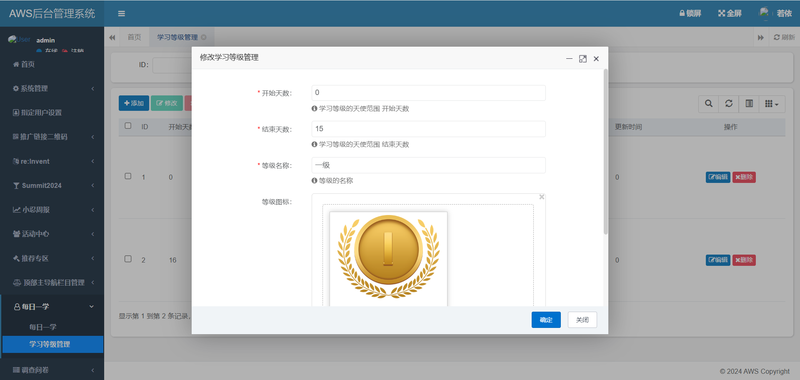
Task: Click the admin username in sidebar
Action: (x=45, y=40)
